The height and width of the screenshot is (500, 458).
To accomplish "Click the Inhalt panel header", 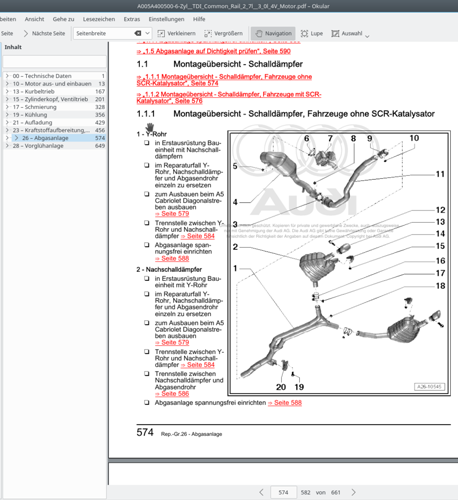I will pos(13,47).
